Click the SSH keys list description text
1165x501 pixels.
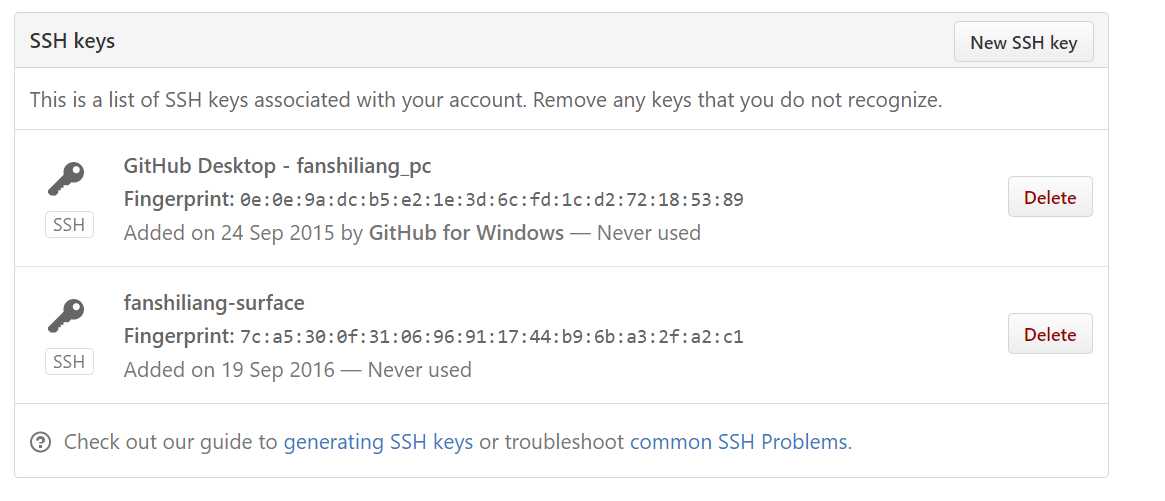486,100
